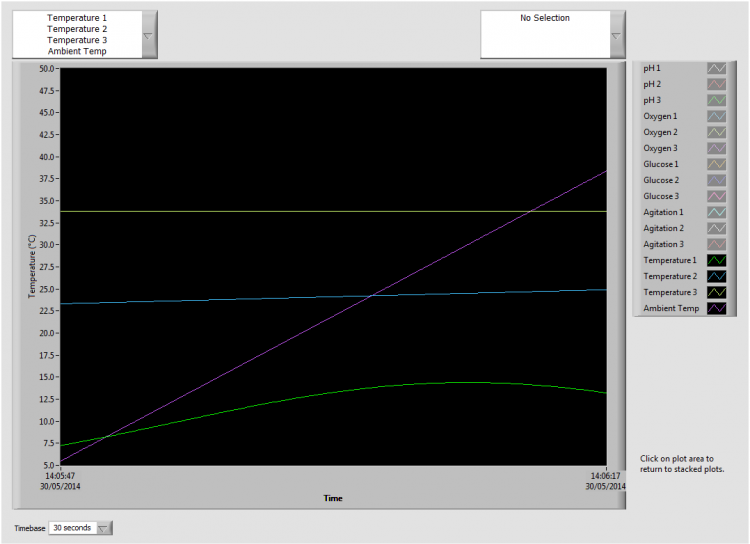Click the 50.0 maximum Y-axis value
750x544 pixels.
coord(46,69)
